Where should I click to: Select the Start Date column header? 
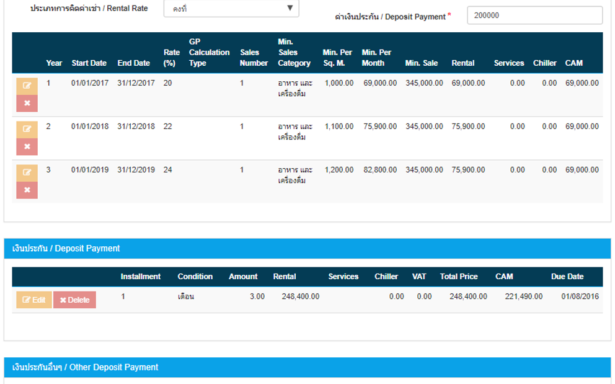coord(89,63)
